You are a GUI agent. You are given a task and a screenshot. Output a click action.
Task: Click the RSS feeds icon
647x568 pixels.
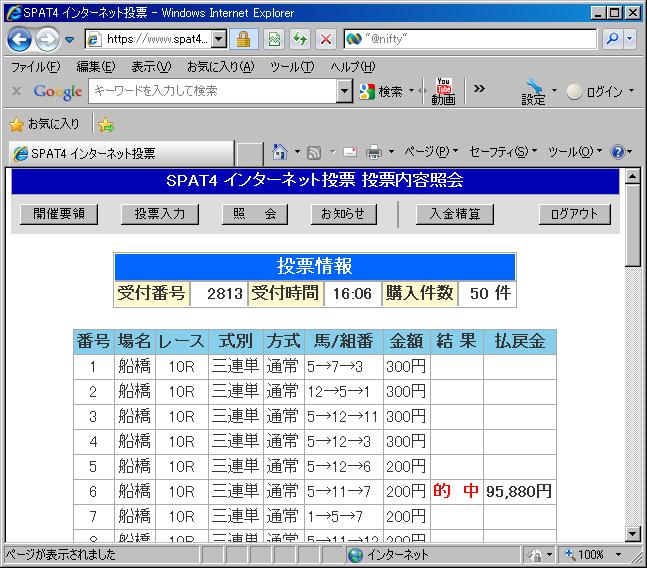(x=314, y=153)
